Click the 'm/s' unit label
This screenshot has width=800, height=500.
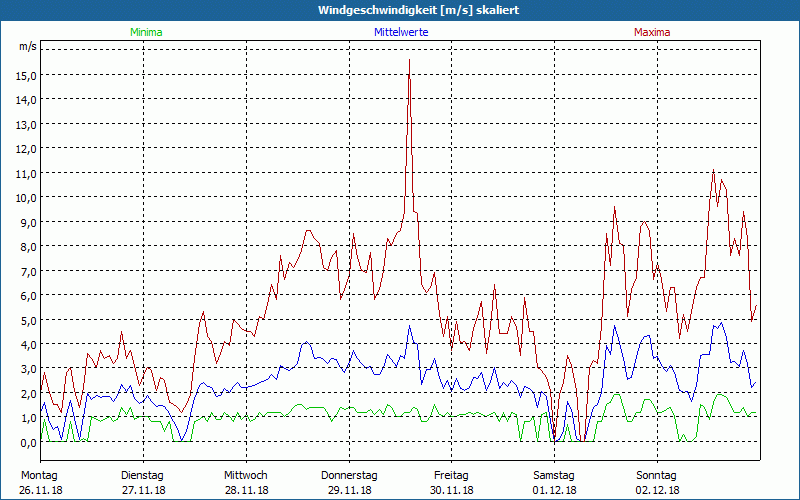(28, 46)
